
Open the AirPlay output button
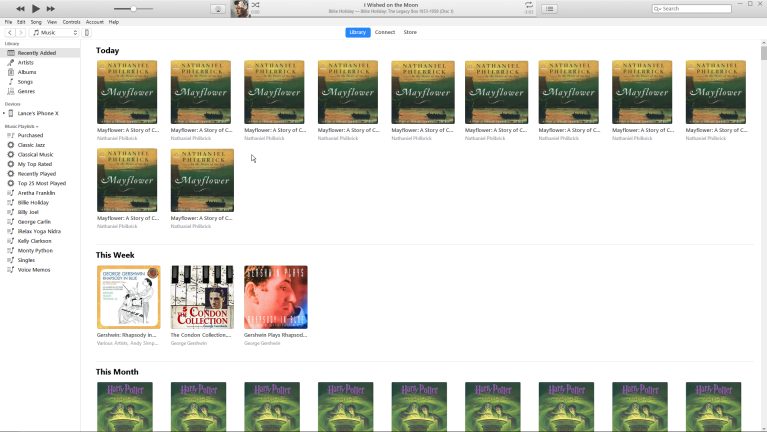[x=218, y=9]
